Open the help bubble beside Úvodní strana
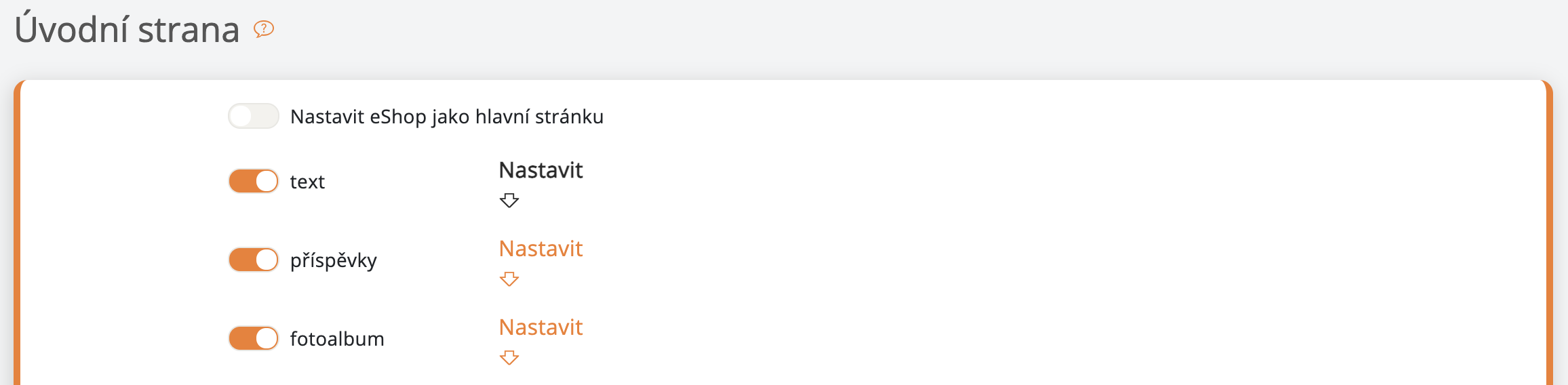This screenshot has width=1568, height=385. [x=263, y=28]
